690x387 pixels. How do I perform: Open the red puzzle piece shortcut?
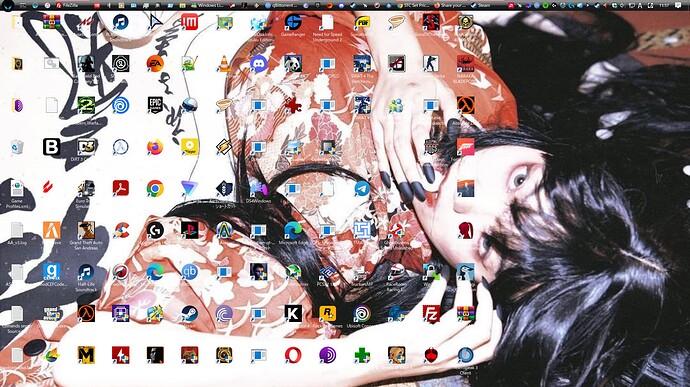293,105
